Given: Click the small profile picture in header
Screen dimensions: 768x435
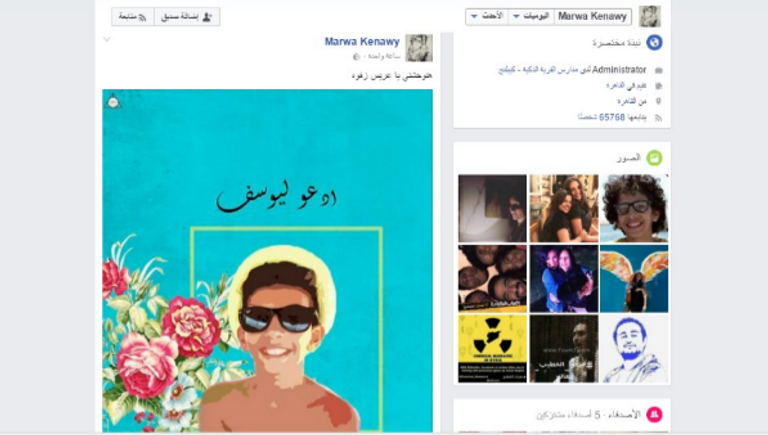Looking at the screenshot, I should 650,17.
